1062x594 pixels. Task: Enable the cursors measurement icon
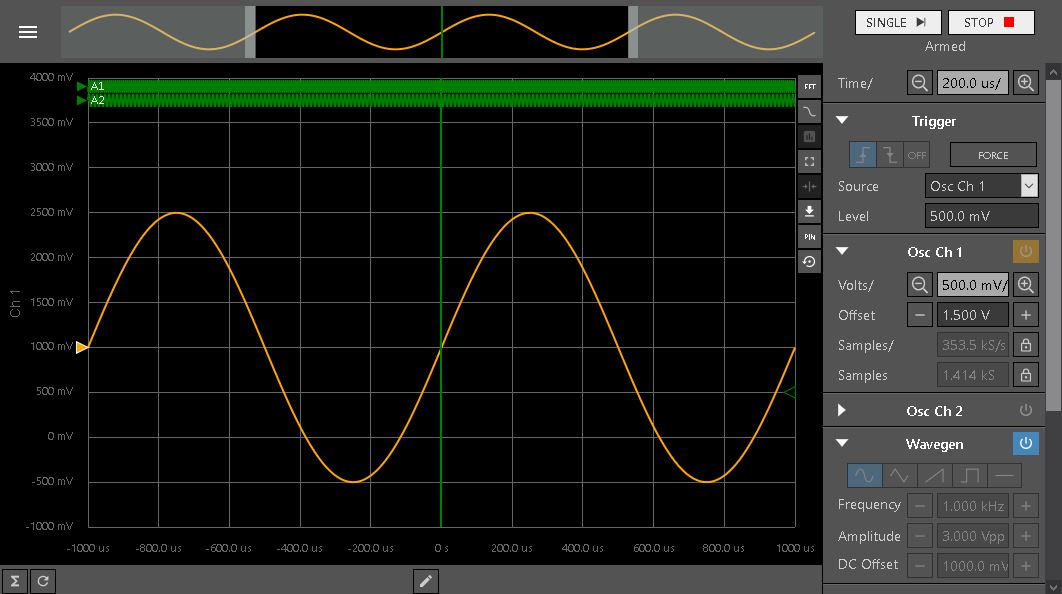(809, 187)
